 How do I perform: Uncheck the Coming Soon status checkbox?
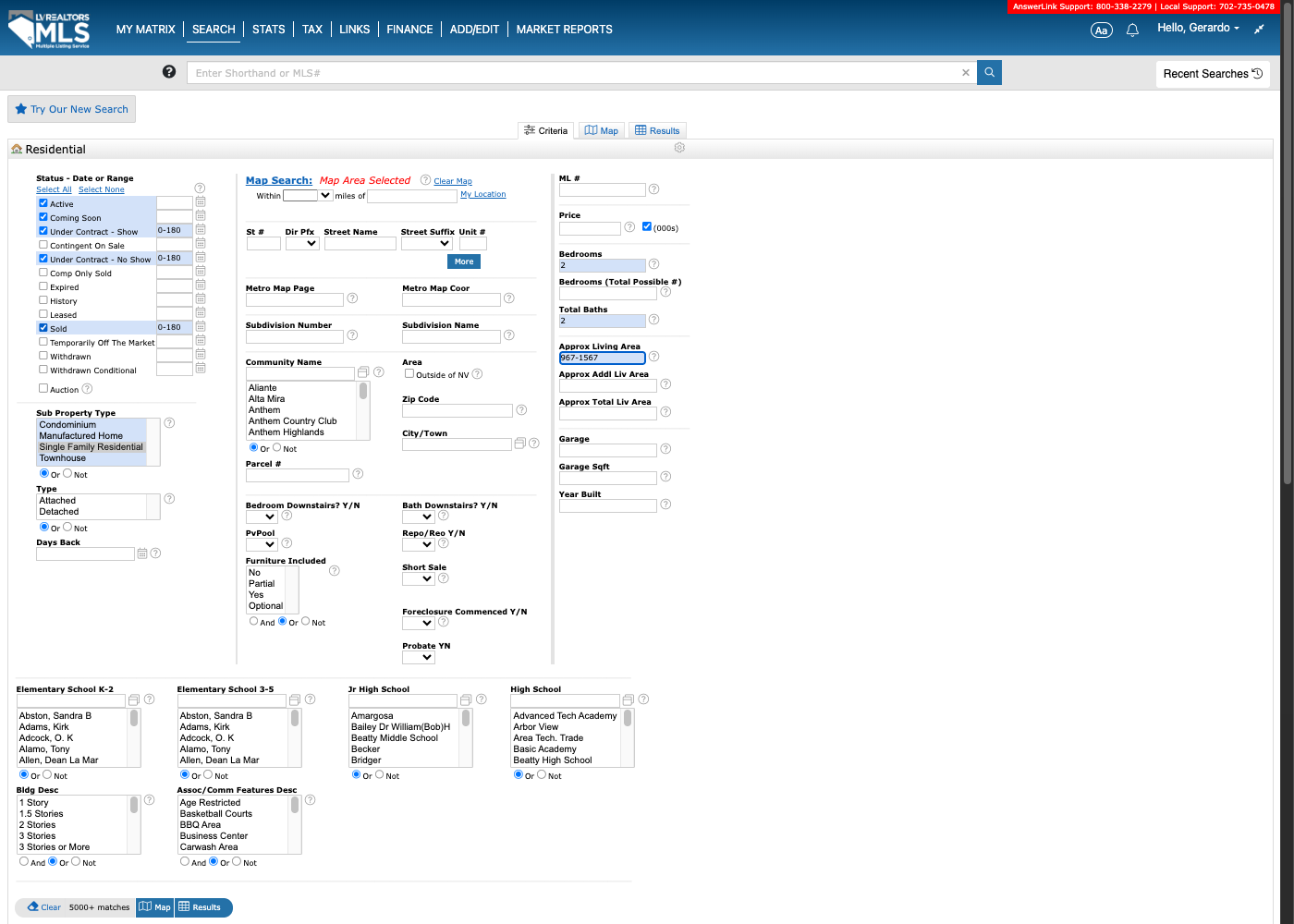pyautogui.click(x=43, y=216)
